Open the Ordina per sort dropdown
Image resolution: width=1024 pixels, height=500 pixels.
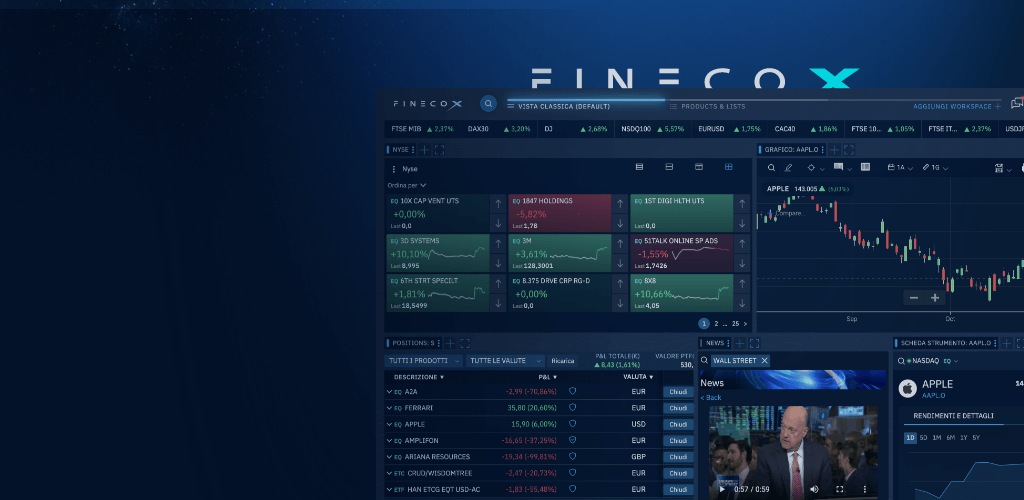(x=407, y=185)
